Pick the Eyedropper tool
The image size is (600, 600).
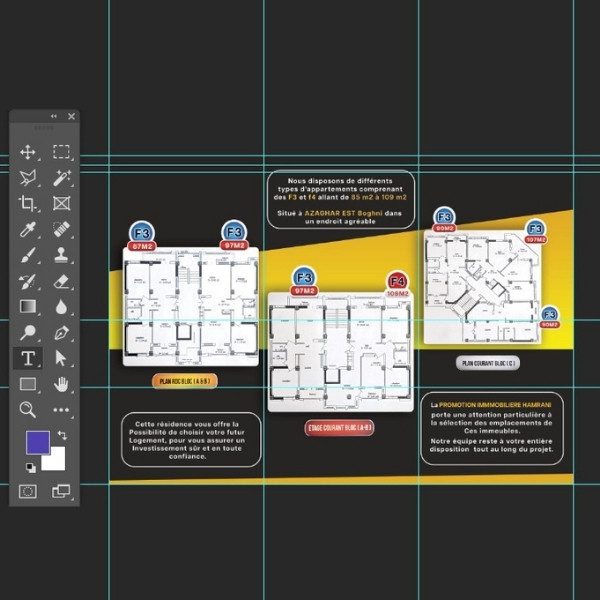28,230
